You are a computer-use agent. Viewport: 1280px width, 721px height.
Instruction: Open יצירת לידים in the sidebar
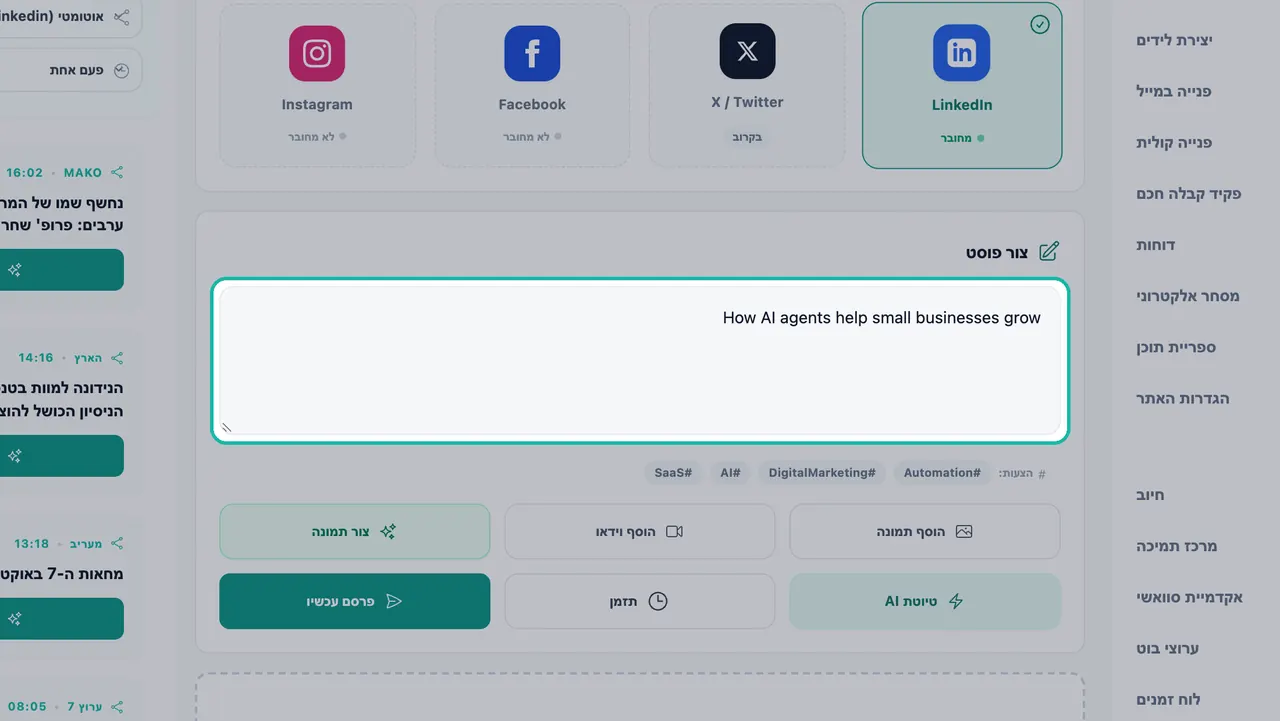1174,40
